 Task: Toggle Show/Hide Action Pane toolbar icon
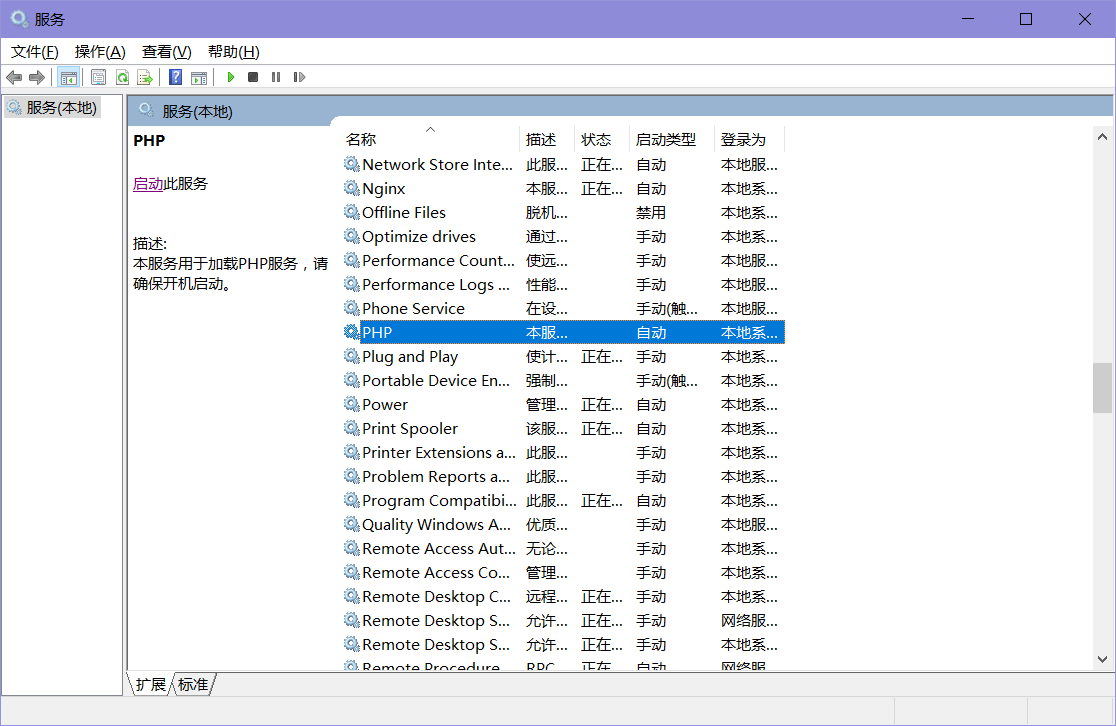pos(199,77)
